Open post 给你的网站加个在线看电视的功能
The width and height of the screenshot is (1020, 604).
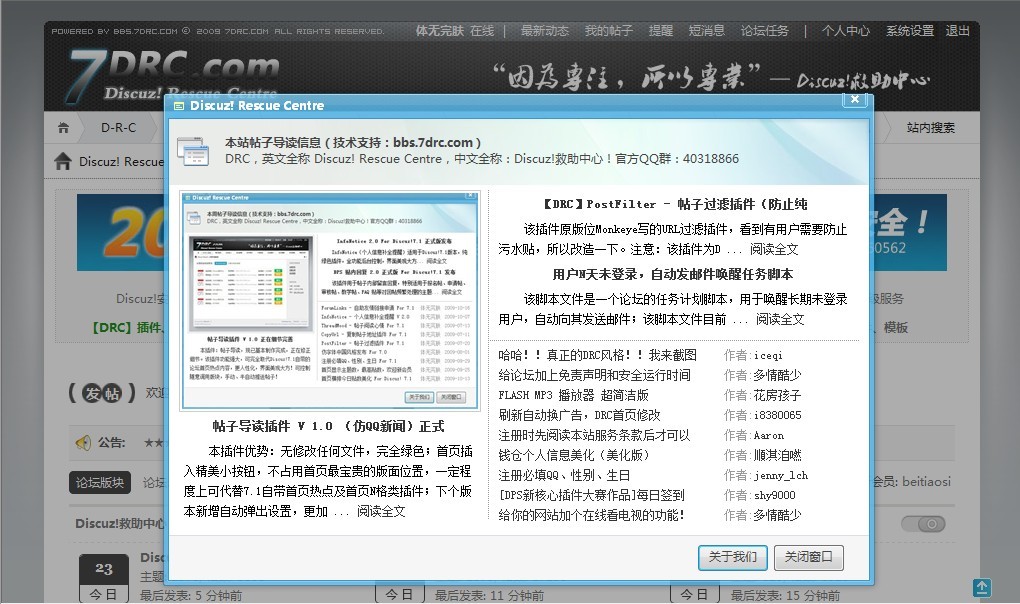[x=591, y=516]
